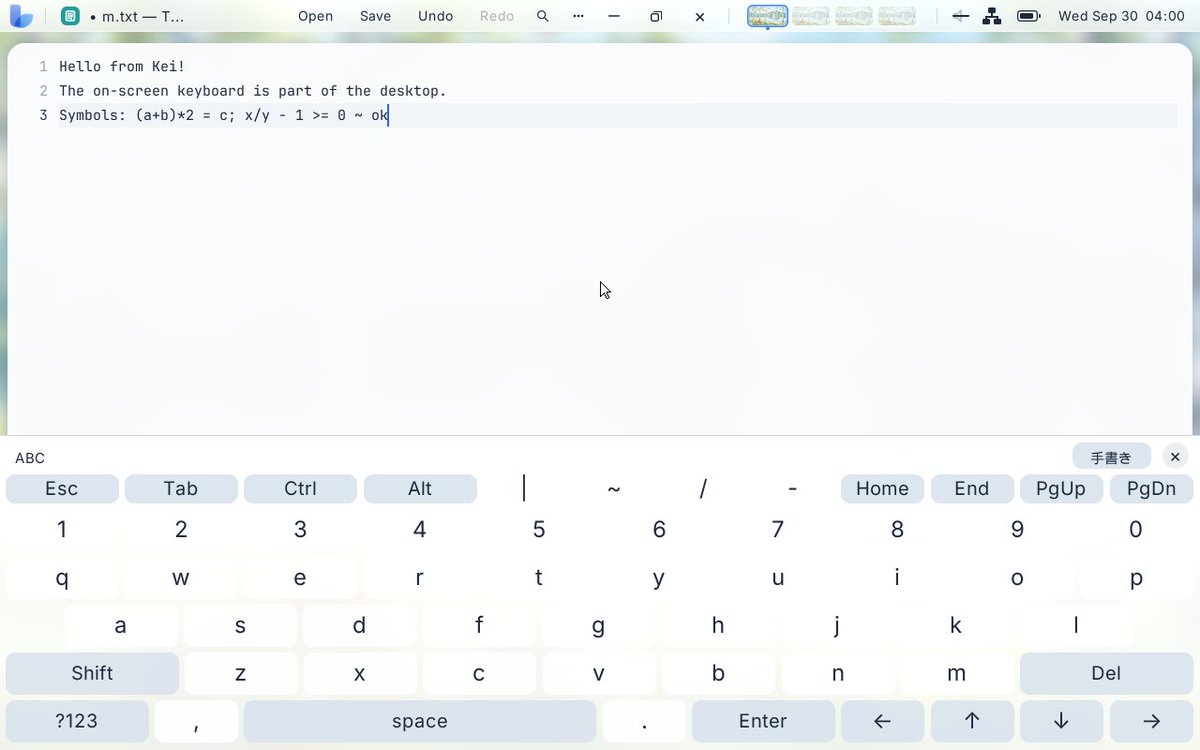Toggle the Shift key on the keyboard
Screen dimensions: 1200x750
pyautogui.click(x=92, y=673)
